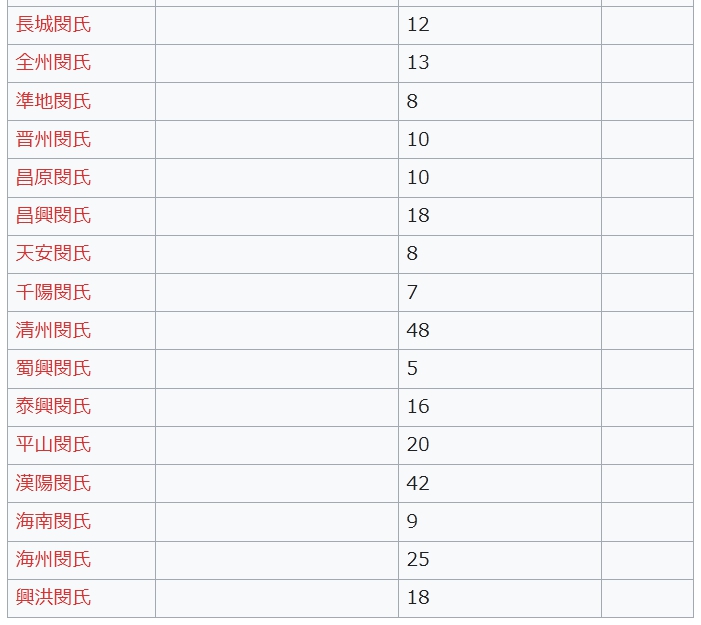Image resolution: width=701 pixels, height=625 pixels.
Task: Select the 昌原閔氏 link
Action: [53, 177]
